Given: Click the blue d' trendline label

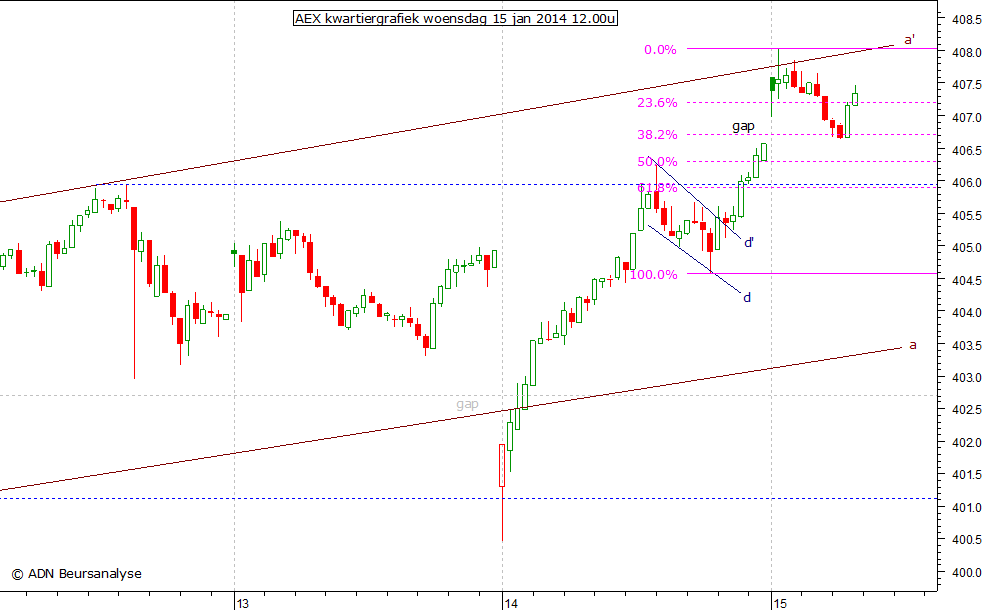Looking at the screenshot, I should [749, 242].
